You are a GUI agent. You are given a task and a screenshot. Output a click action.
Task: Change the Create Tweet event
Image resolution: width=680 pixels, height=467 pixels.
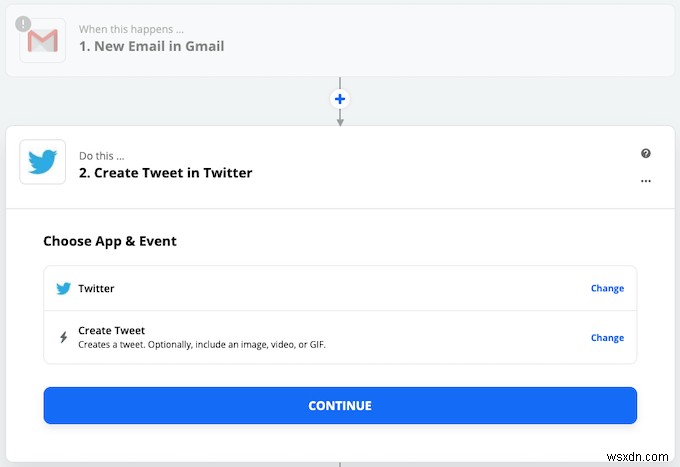607,337
